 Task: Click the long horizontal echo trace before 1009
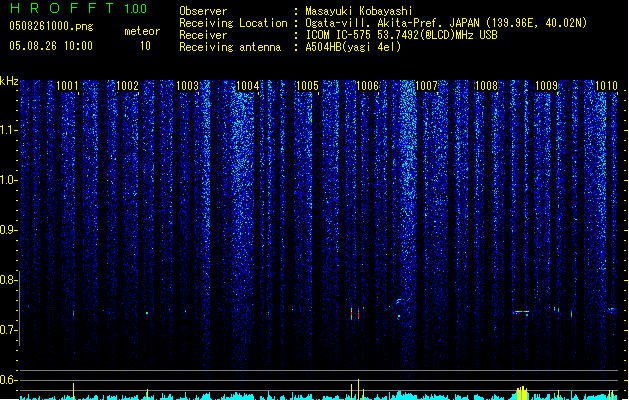click(521, 312)
